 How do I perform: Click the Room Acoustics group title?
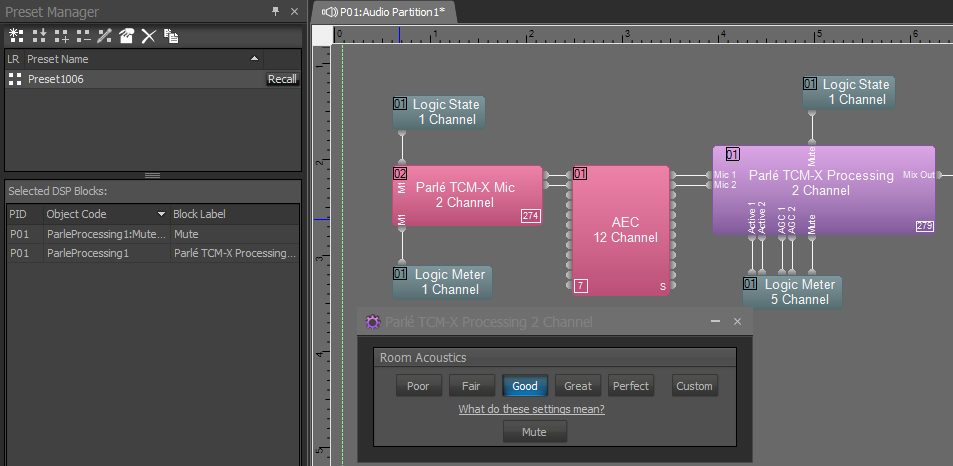423,357
